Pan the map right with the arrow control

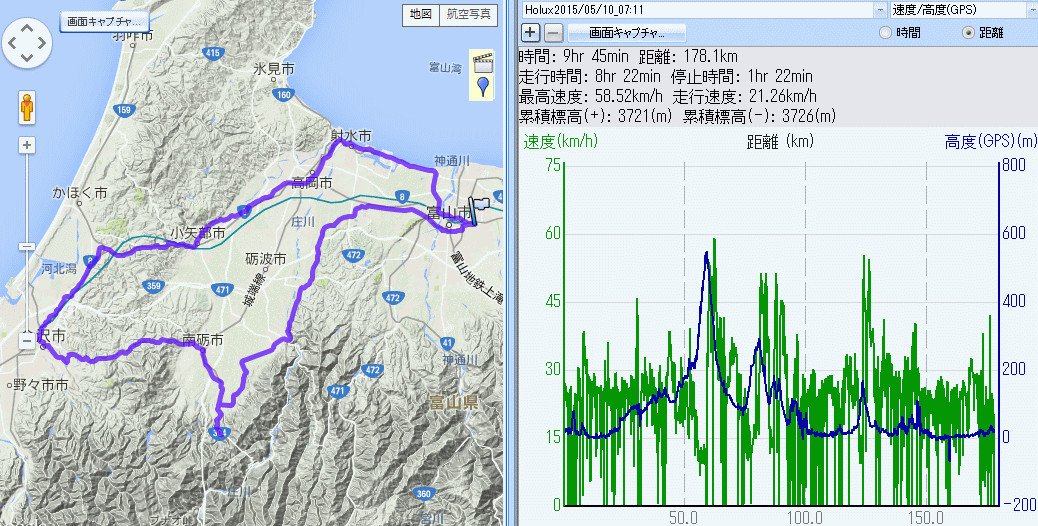coord(44,43)
